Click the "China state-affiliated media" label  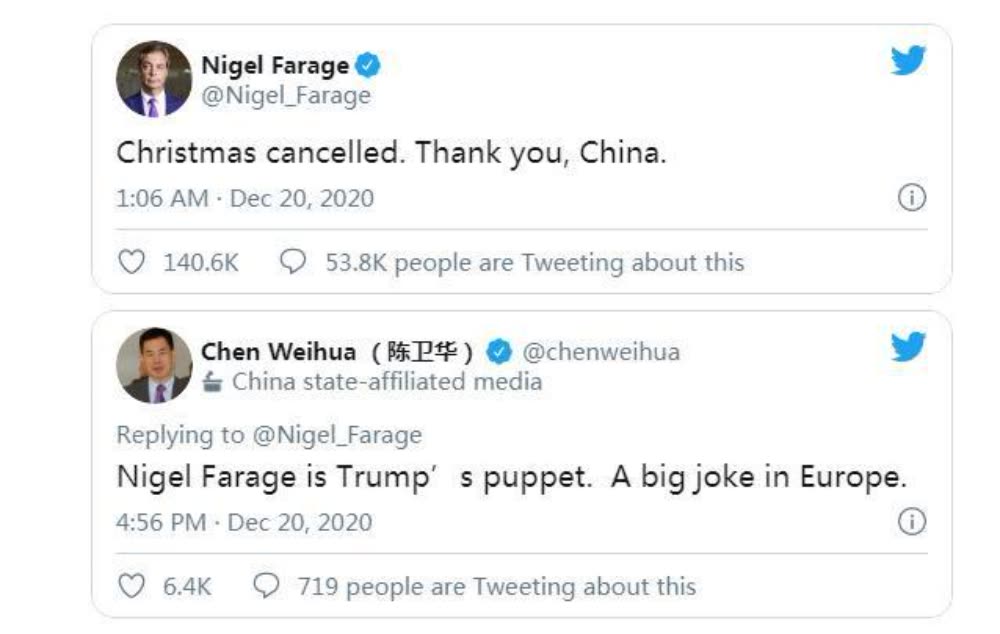pyautogui.click(x=387, y=381)
